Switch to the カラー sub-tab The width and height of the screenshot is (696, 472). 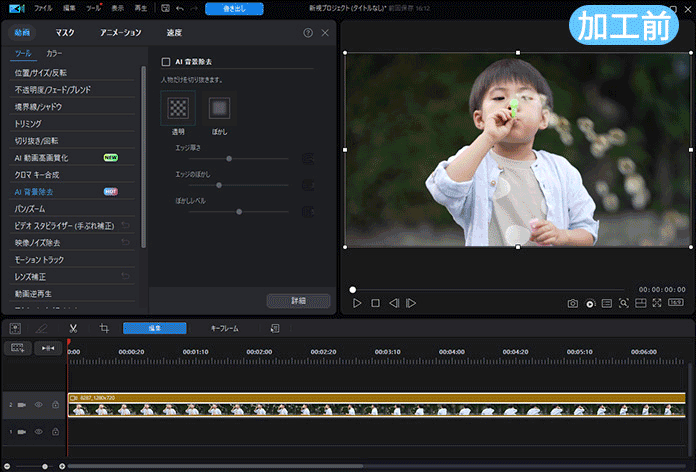point(54,52)
